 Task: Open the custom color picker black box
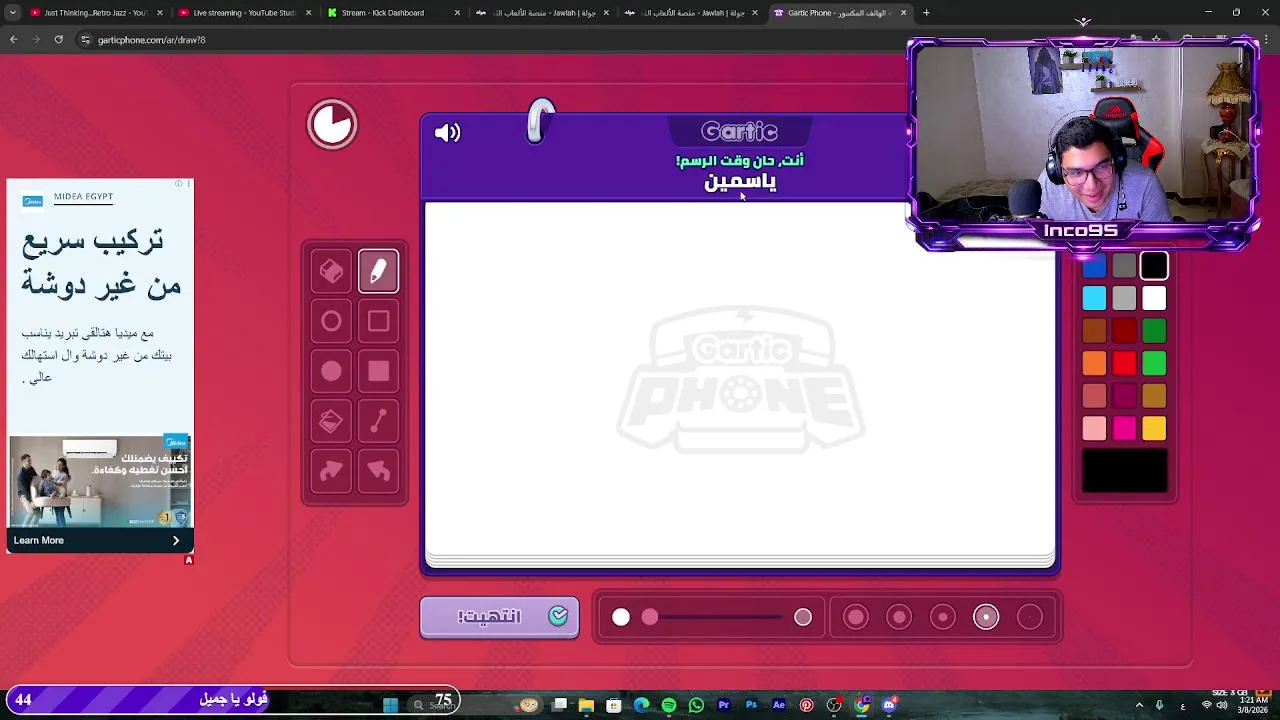pos(1124,471)
